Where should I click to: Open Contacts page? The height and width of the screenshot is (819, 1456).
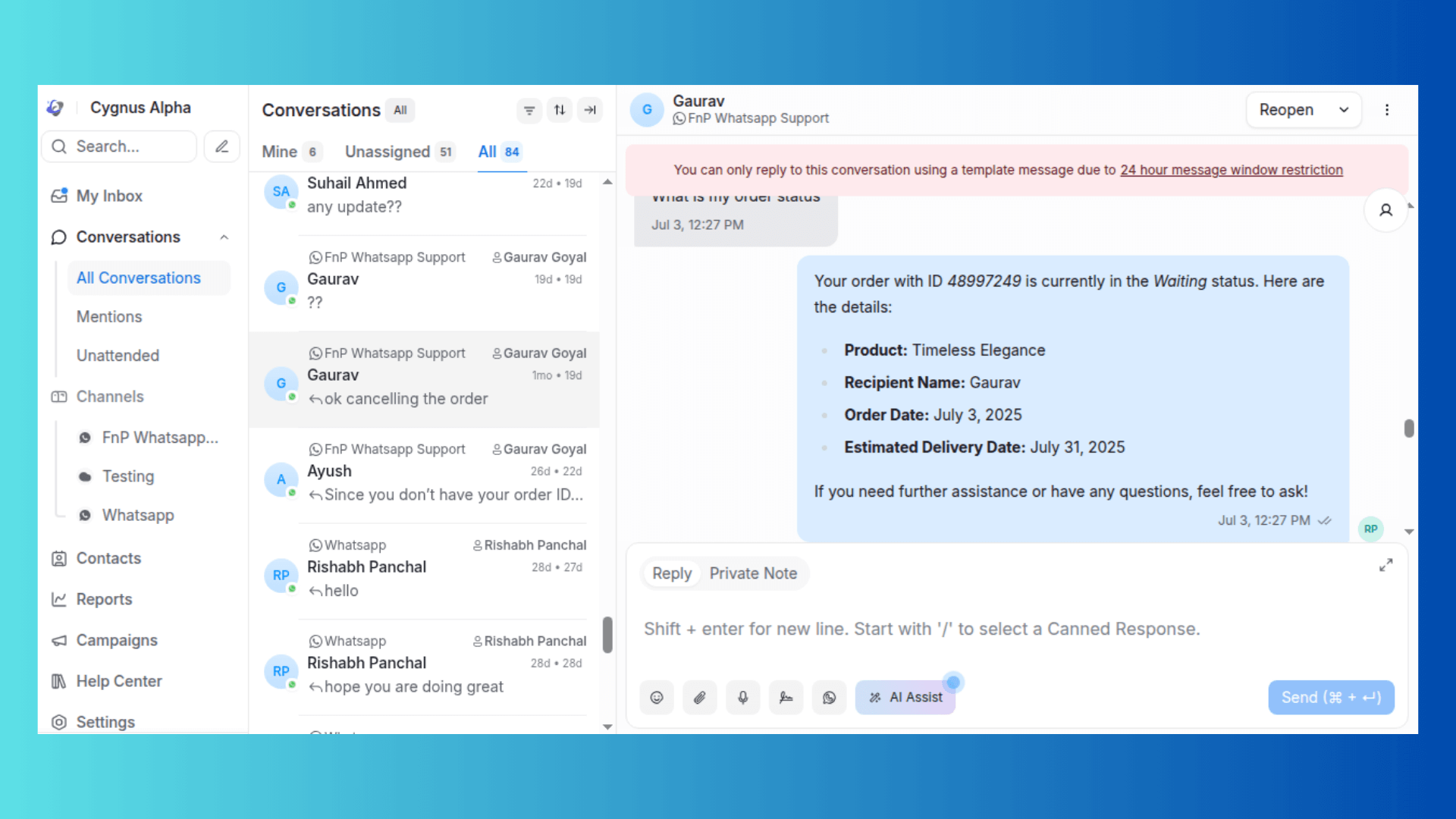(x=108, y=558)
